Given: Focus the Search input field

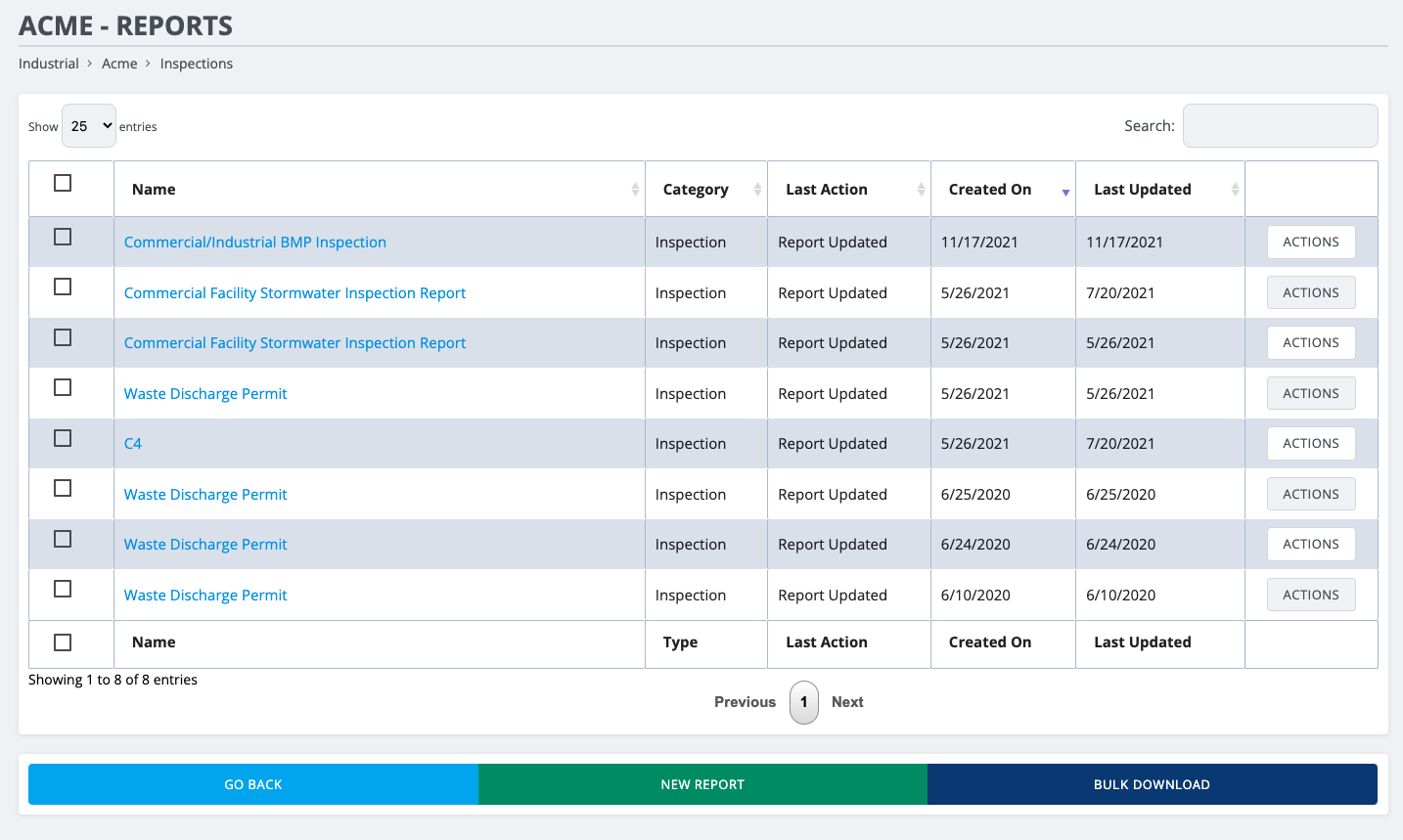Looking at the screenshot, I should point(1280,126).
